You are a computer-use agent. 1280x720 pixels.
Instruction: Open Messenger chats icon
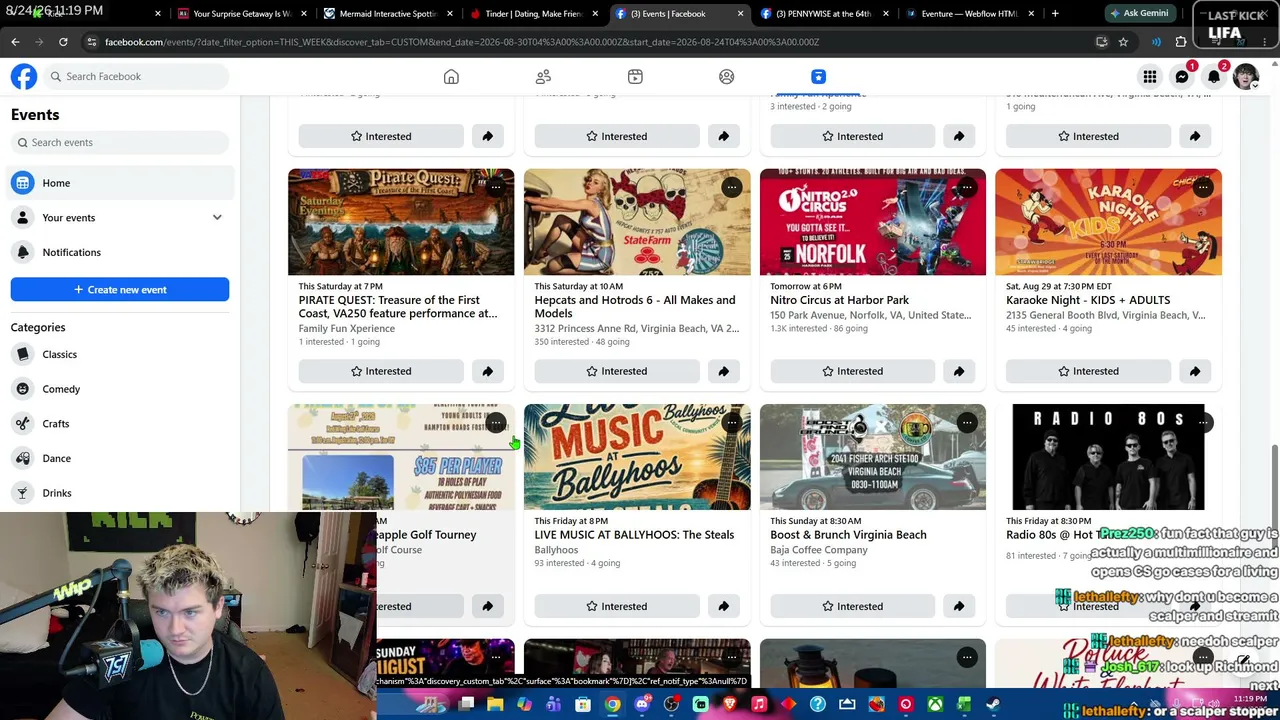coord(1182,77)
